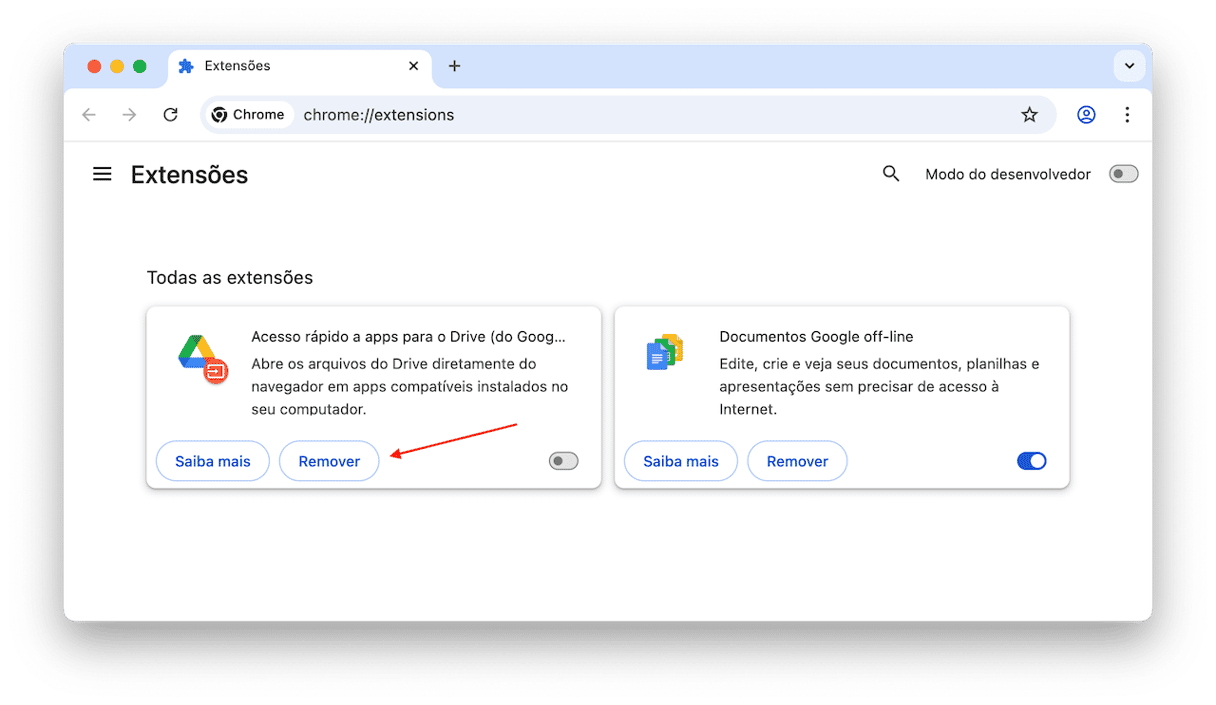
Task: Click the chrome://extensions address bar
Action: pyautogui.click(x=600, y=115)
